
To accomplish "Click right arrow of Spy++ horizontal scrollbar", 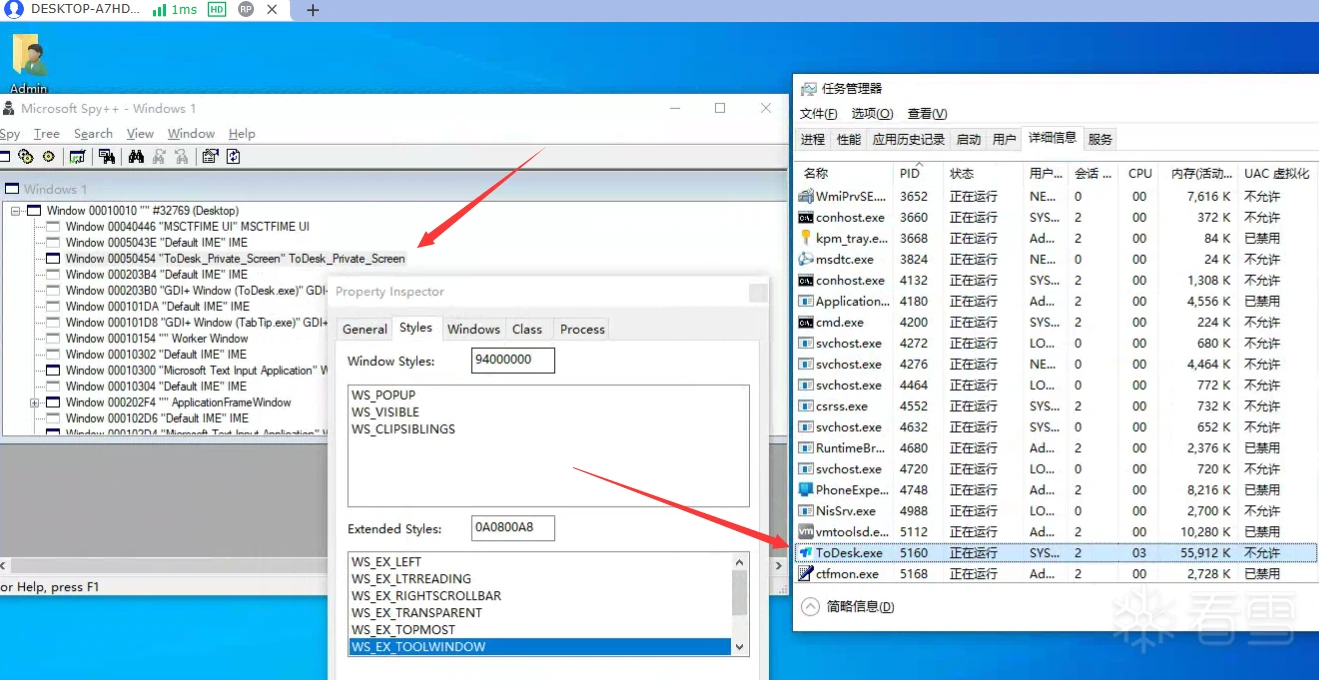I will pyautogui.click(x=779, y=566).
